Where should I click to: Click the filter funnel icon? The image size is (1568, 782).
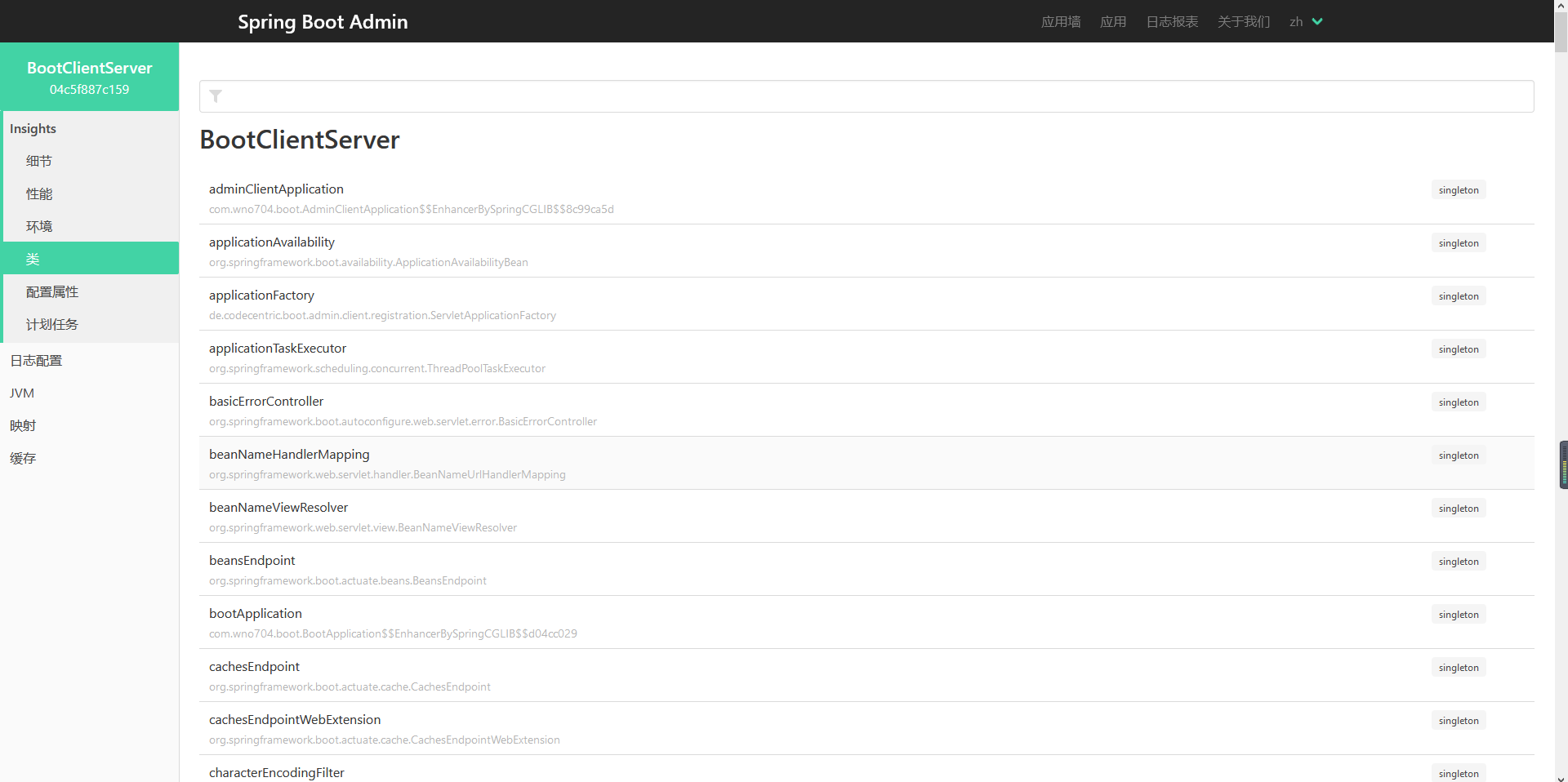(216, 96)
